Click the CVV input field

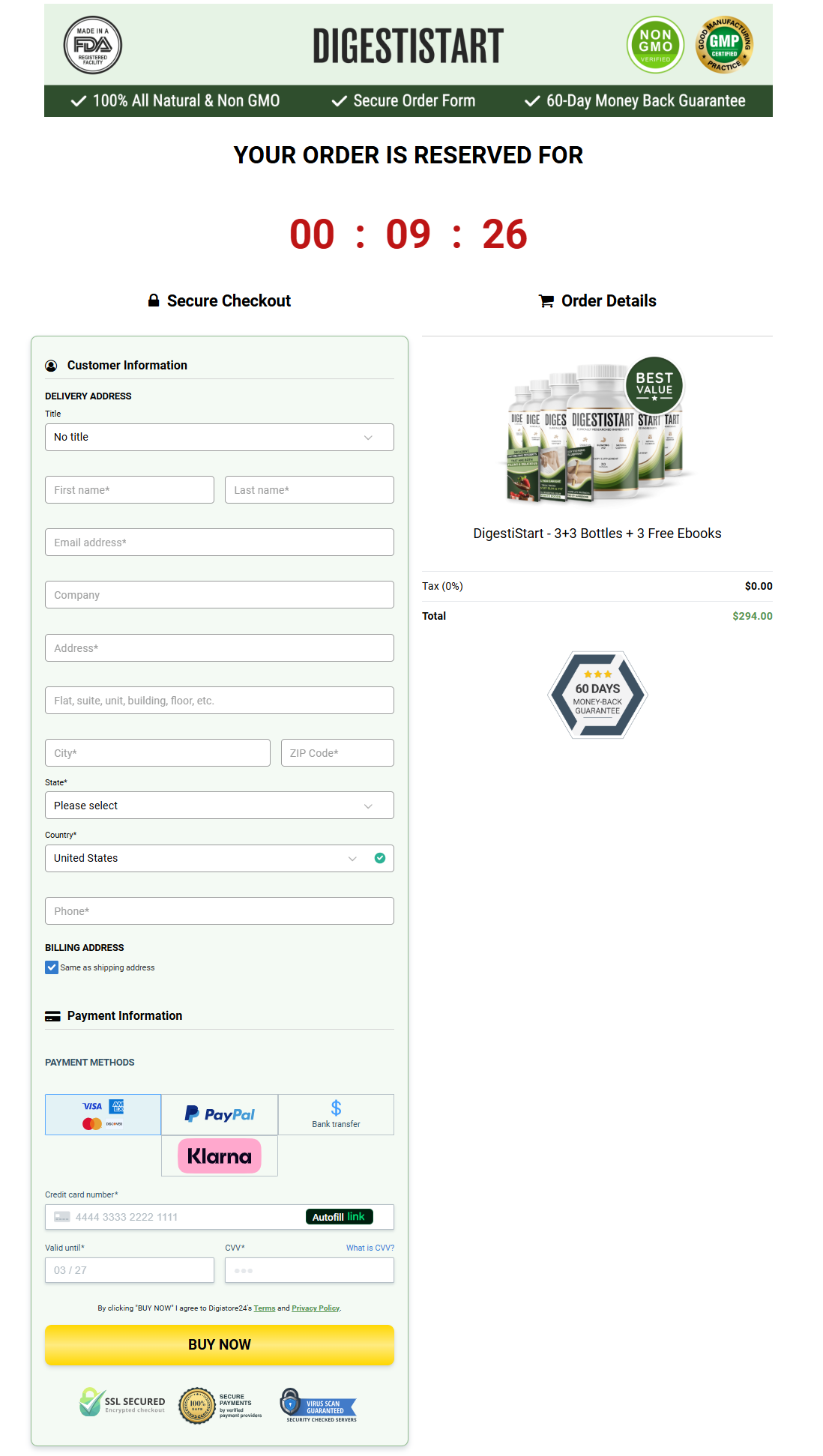(x=310, y=1270)
